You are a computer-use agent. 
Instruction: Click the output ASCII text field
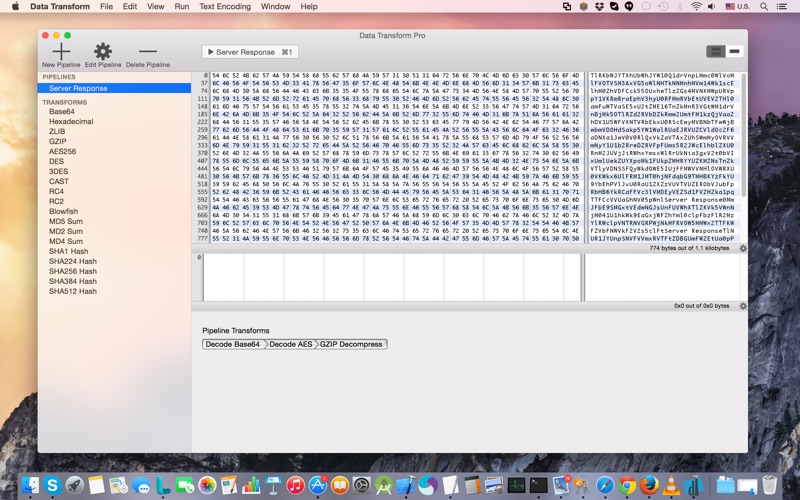click(662, 278)
